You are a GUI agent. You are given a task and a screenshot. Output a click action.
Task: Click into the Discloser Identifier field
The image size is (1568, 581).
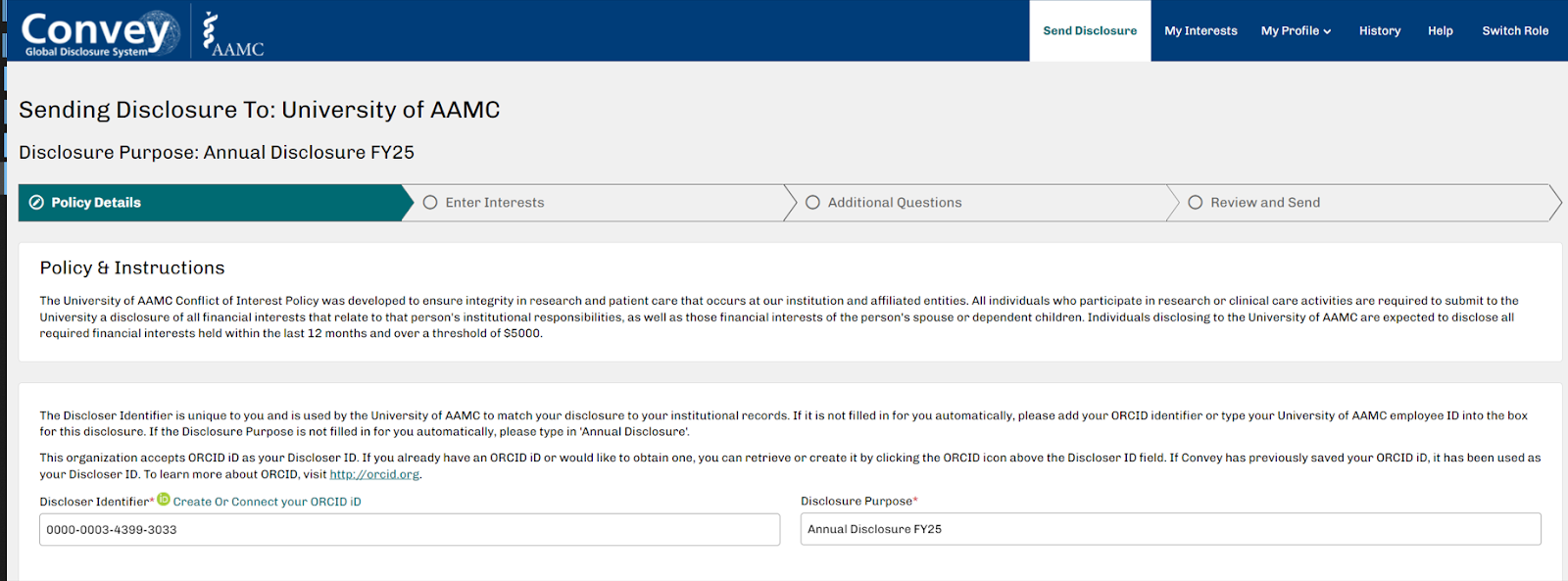[x=410, y=530]
